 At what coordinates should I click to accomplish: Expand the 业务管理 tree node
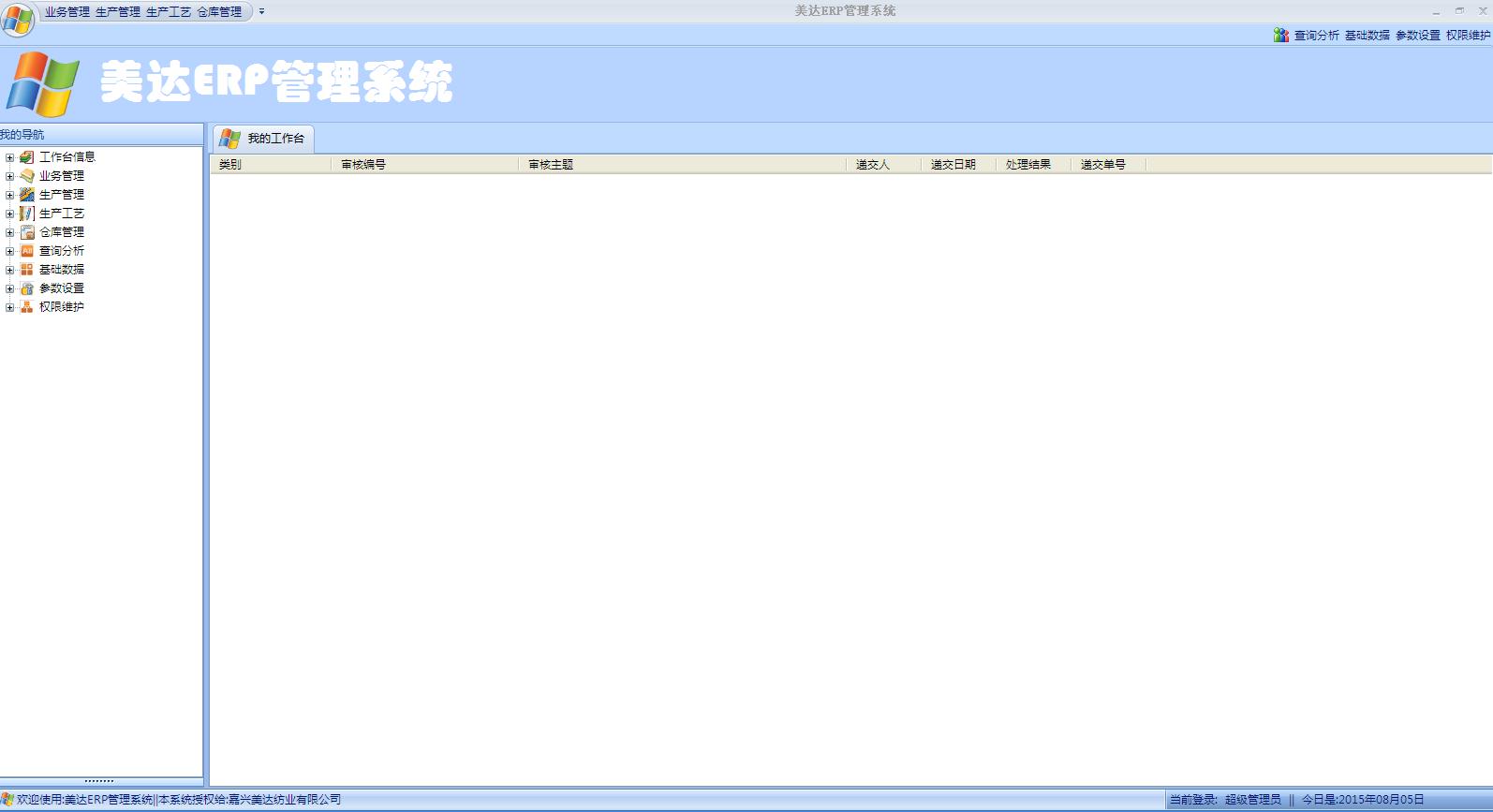click(x=9, y=176)
